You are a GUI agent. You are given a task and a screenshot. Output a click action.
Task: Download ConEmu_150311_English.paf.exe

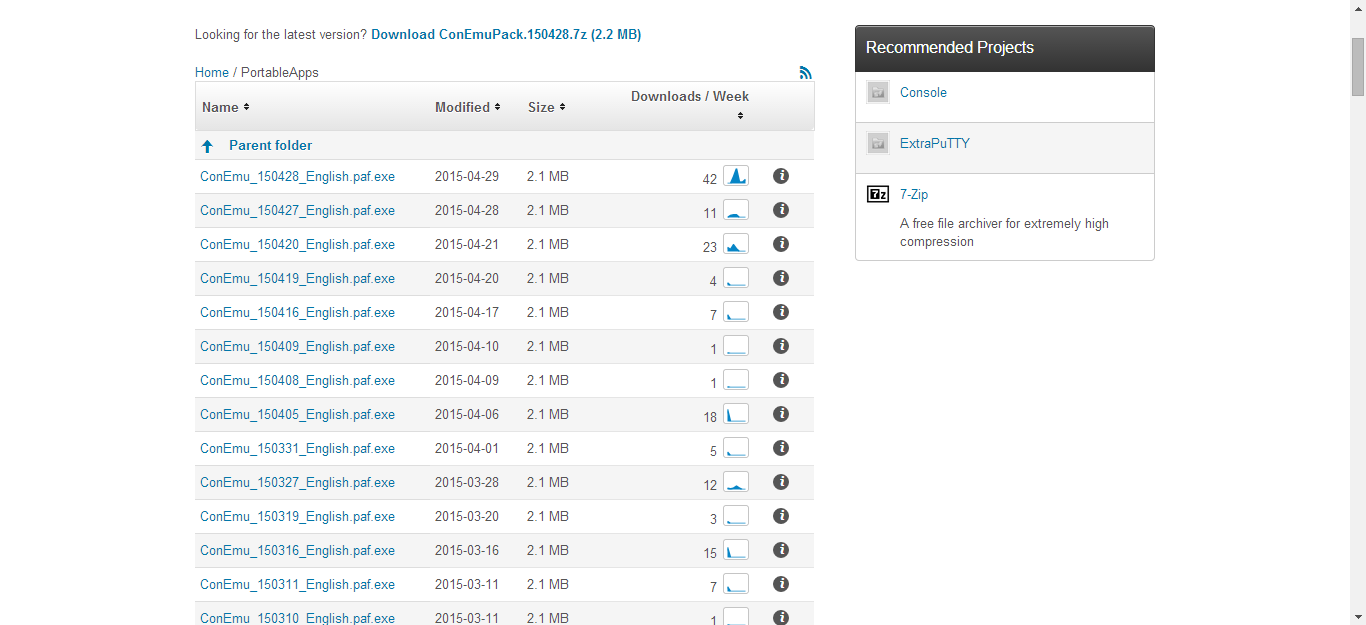coord(297,585)
